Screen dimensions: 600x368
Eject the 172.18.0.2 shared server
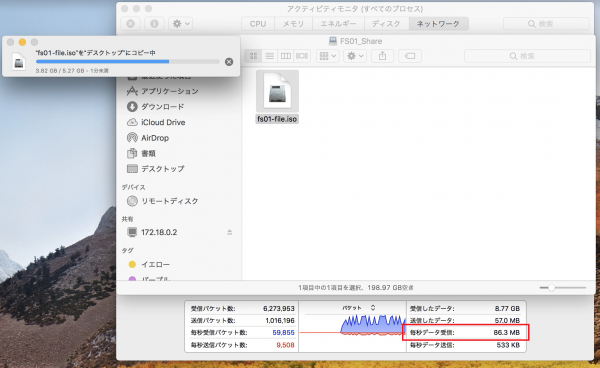click(x=230, y=232)
